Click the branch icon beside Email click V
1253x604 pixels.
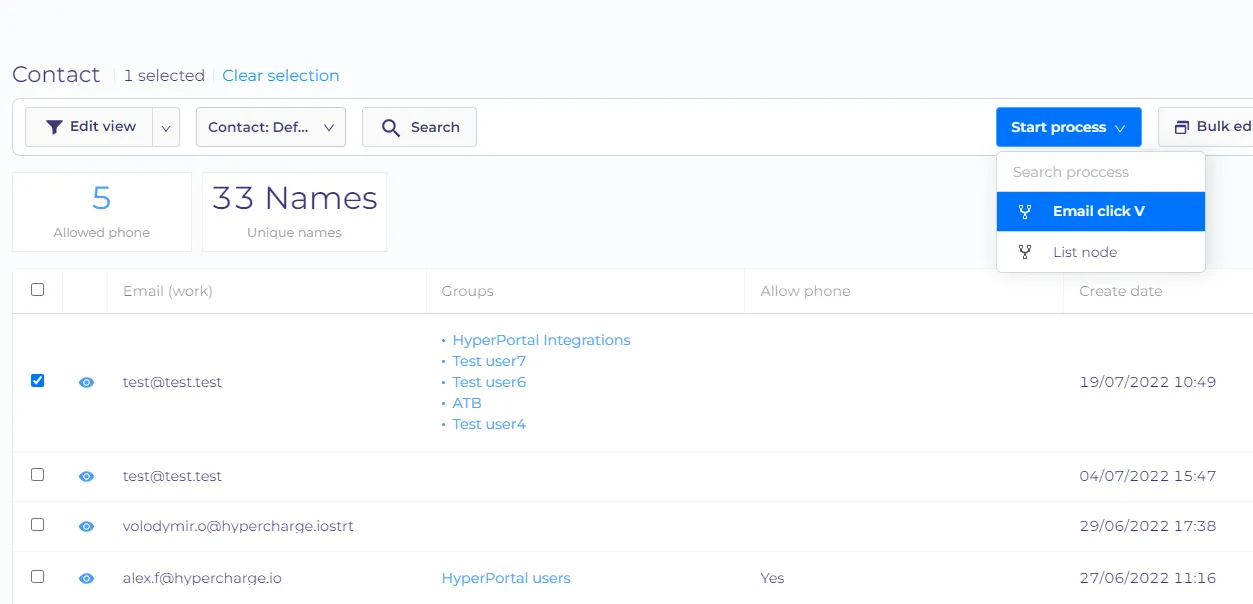coord(1025,211)
